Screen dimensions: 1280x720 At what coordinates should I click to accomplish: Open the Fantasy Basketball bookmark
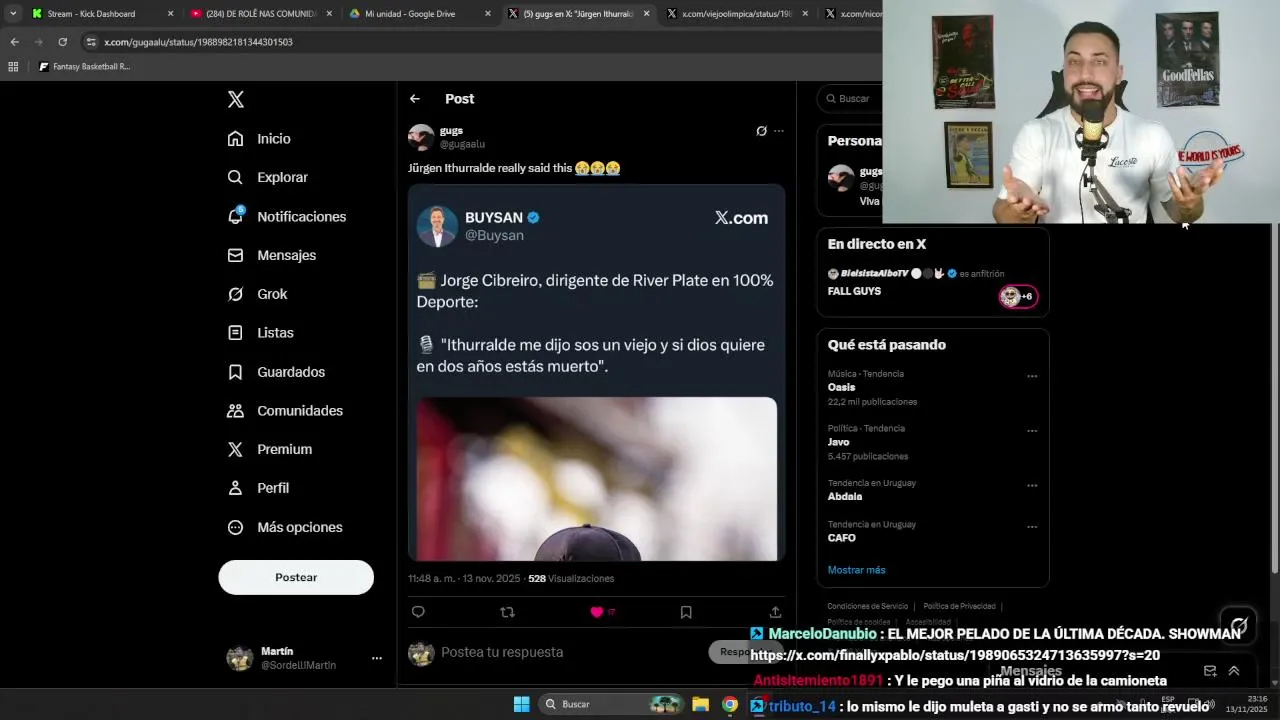click(85, 67)
